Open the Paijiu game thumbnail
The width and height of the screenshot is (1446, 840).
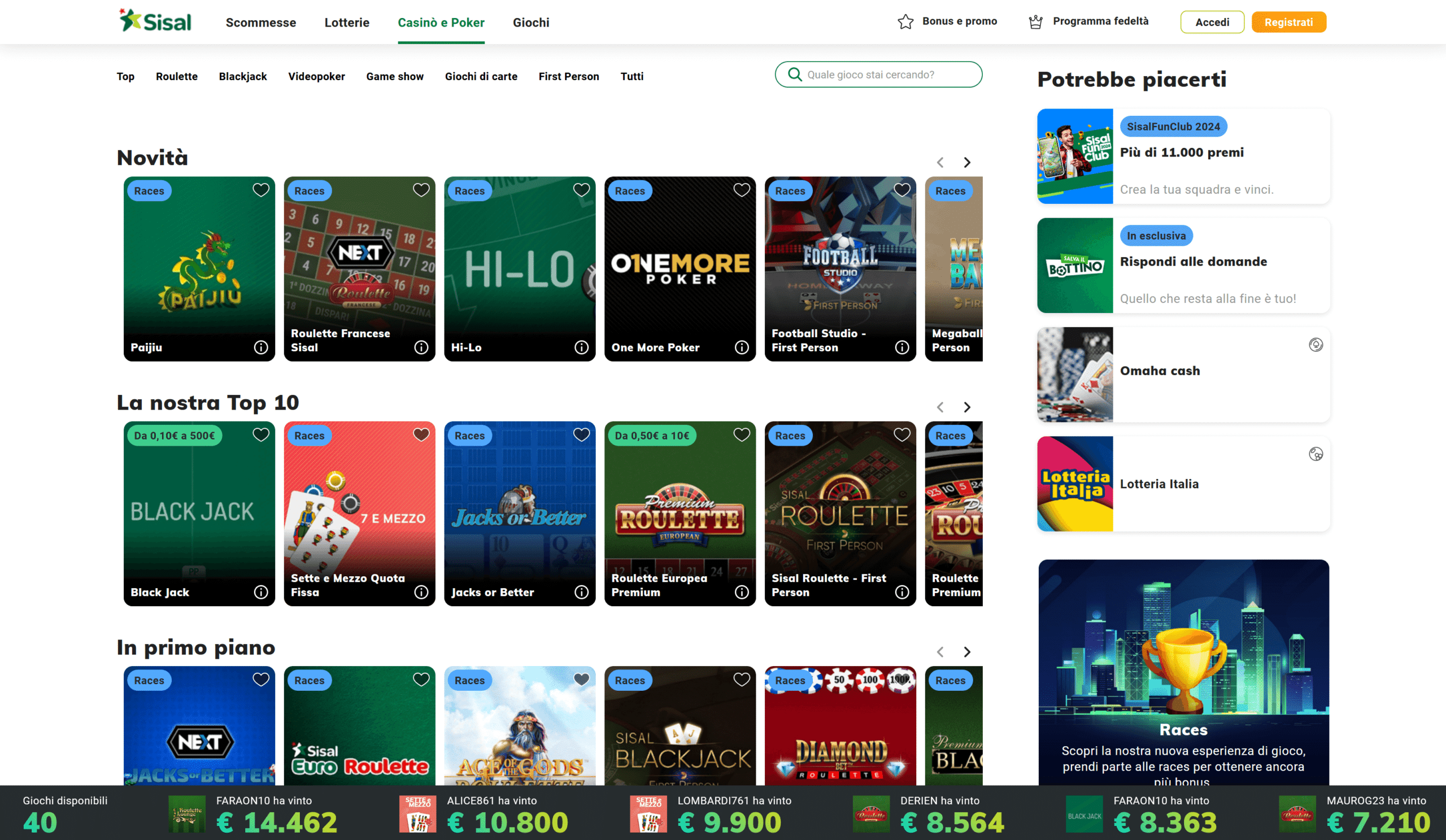coord(199,268)
